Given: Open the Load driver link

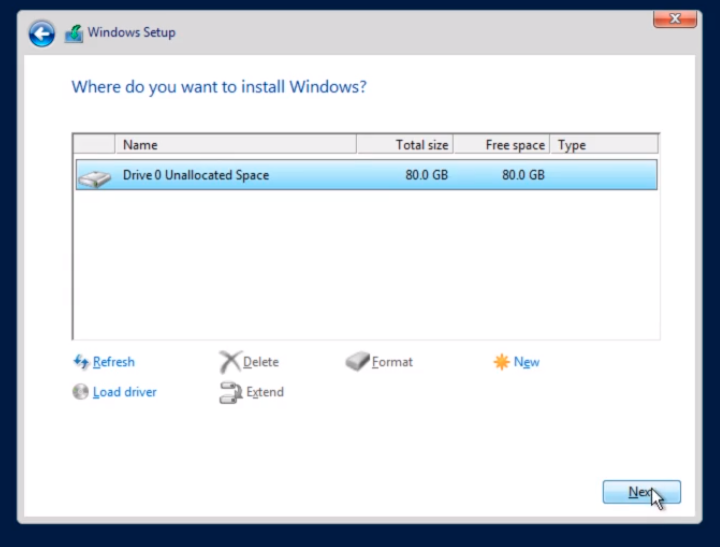Looking at the screenshot, I should (x=124, y=392).
